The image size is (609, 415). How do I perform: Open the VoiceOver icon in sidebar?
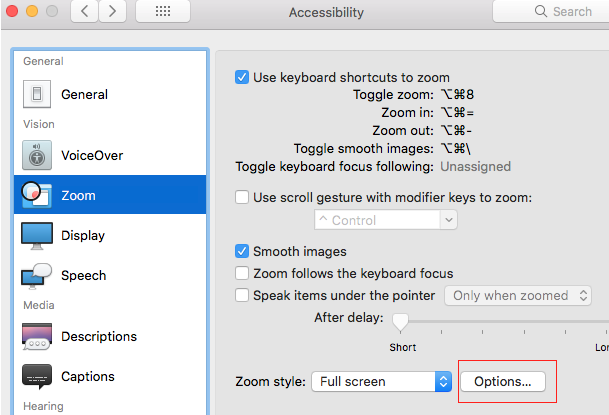click(37, 155)
